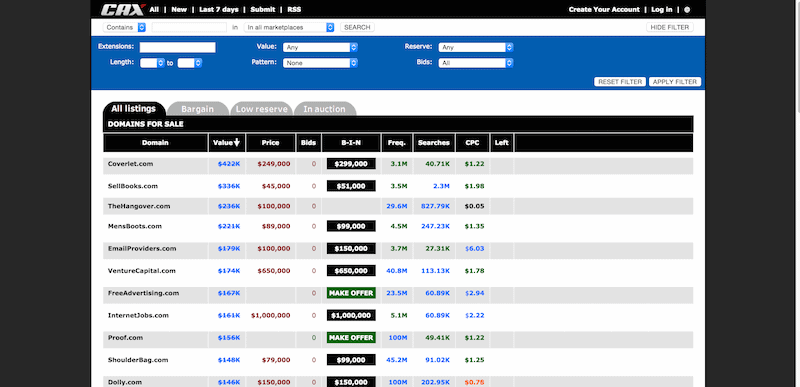Open the Length minimum dropdown
Viewport: 800px width, 387px height.
coord(152,63)
